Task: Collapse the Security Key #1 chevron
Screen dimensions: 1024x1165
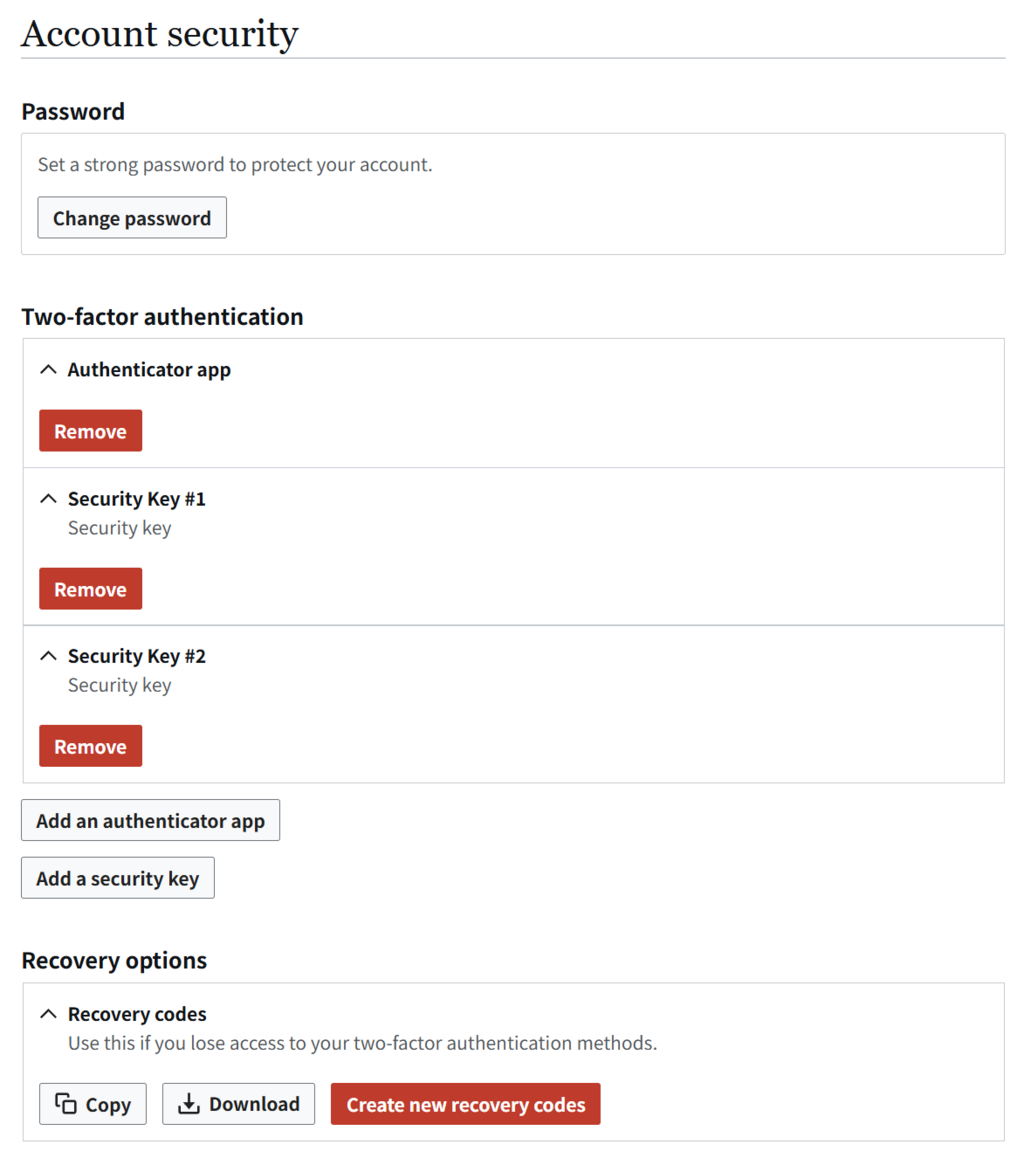Action: (x=48, y=499)
